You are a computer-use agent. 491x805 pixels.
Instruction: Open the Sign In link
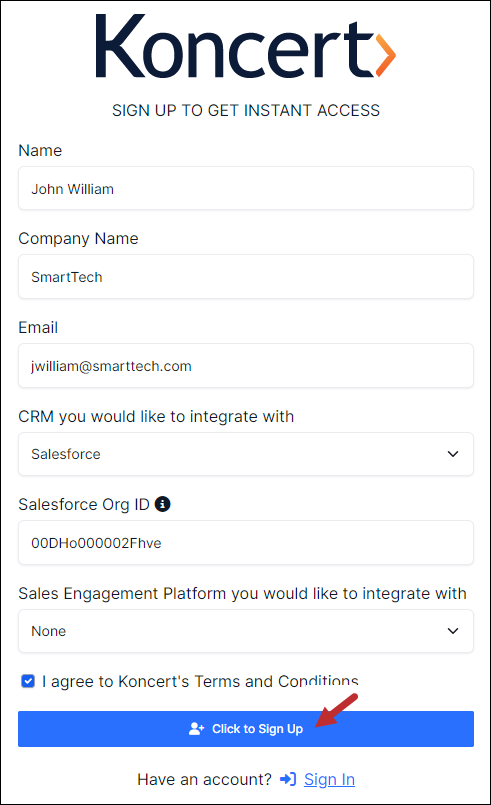coord(329,779)
